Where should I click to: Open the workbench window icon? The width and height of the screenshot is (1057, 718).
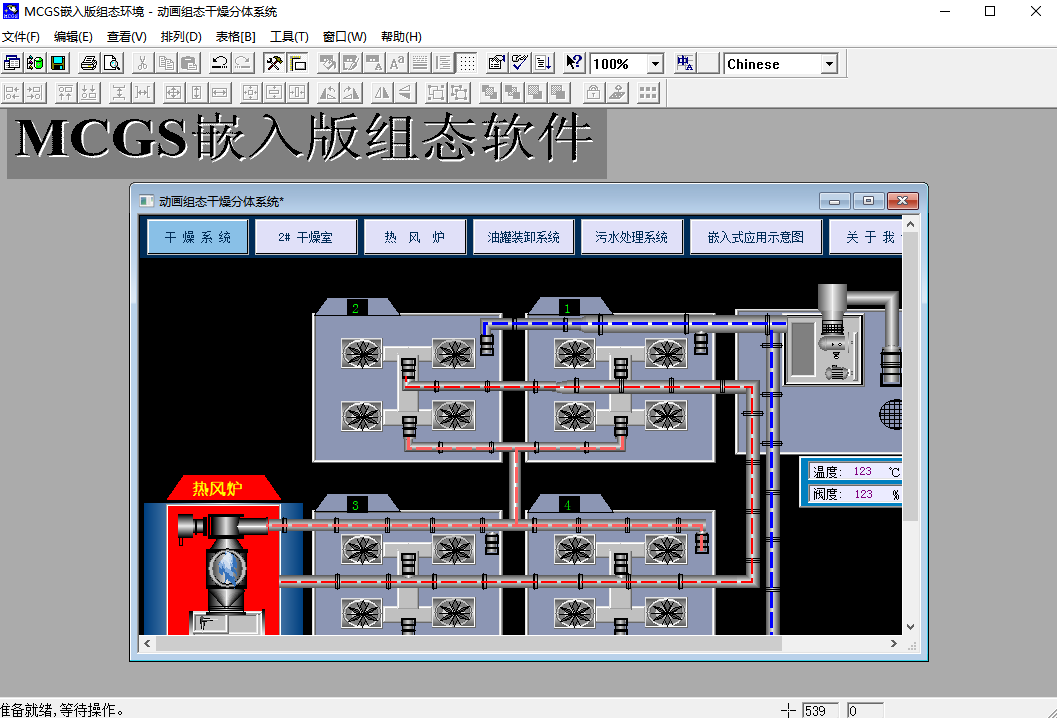(12, 63)
